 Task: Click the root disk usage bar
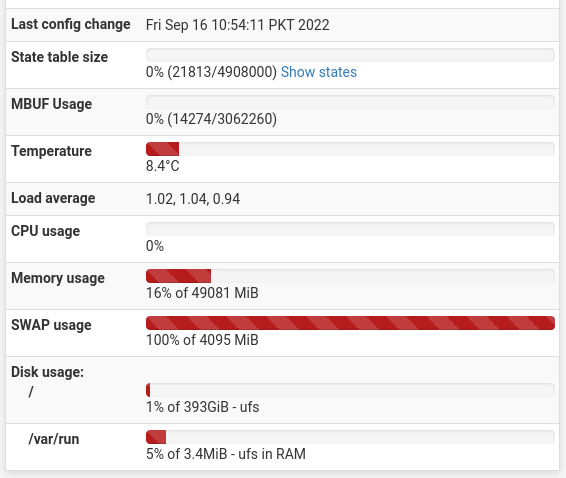click(350, 390)
